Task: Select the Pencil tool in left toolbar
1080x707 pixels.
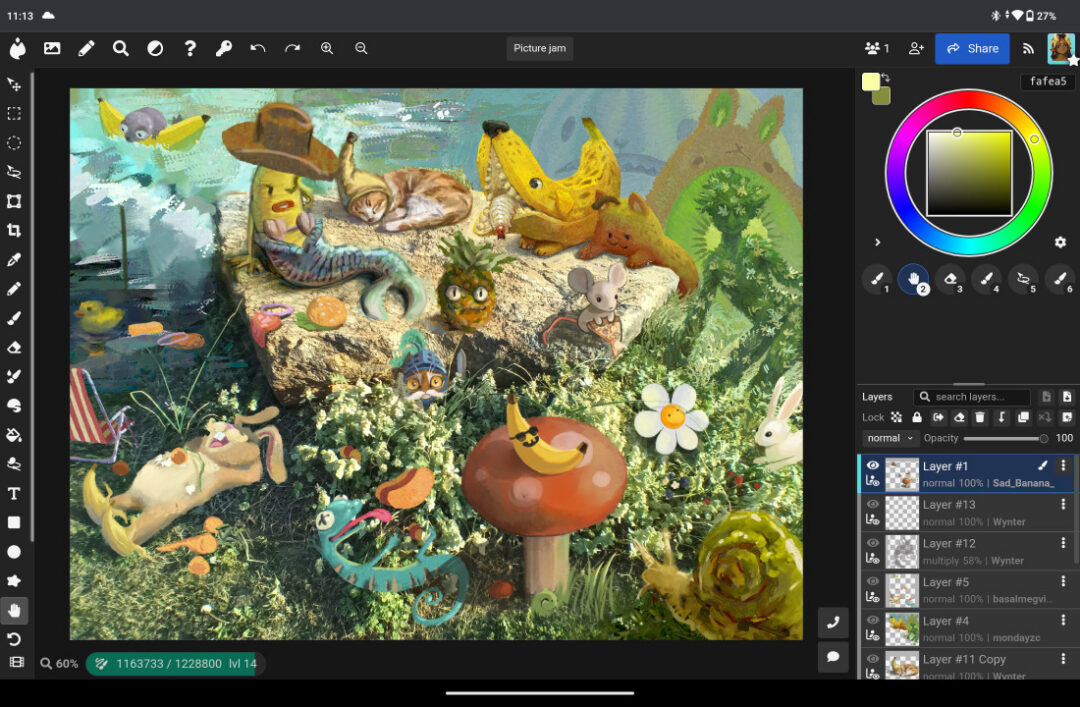Action: (x=14, y=289)
